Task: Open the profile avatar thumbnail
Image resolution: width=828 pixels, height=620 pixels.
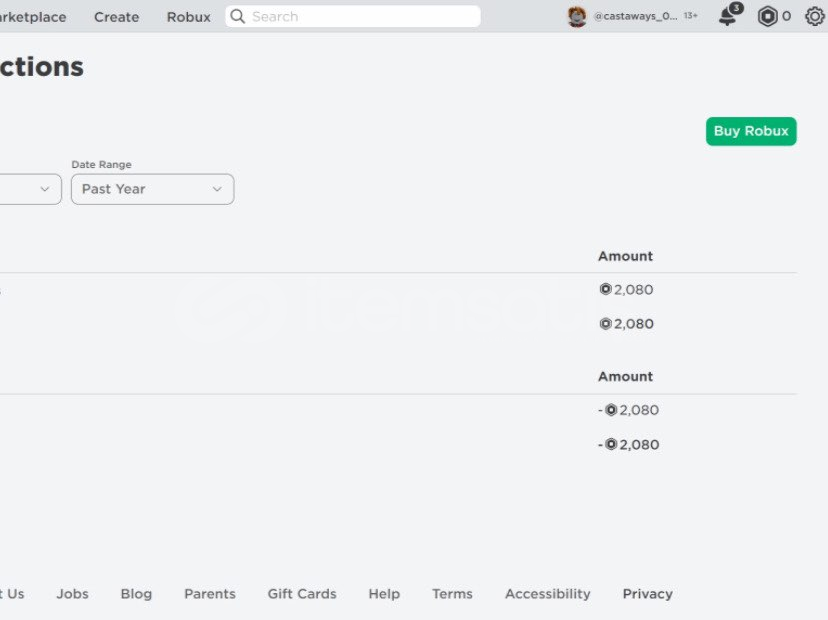Action: point(577,16)
